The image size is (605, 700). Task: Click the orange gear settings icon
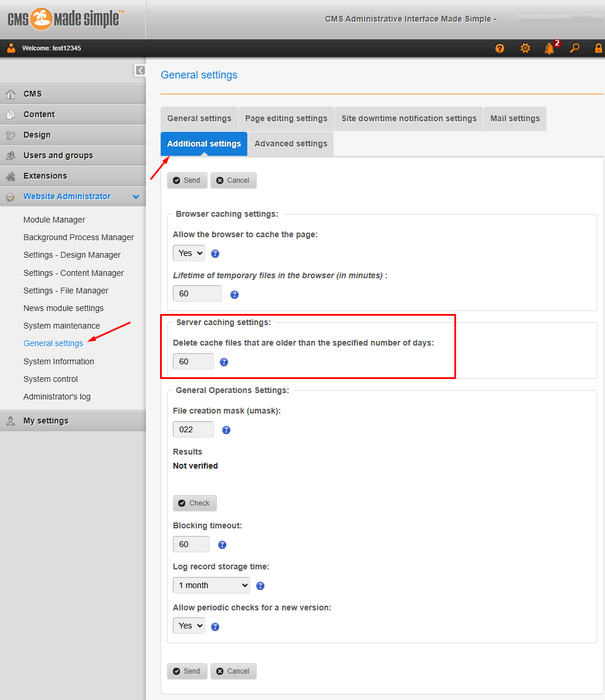[x=525, y=48]
